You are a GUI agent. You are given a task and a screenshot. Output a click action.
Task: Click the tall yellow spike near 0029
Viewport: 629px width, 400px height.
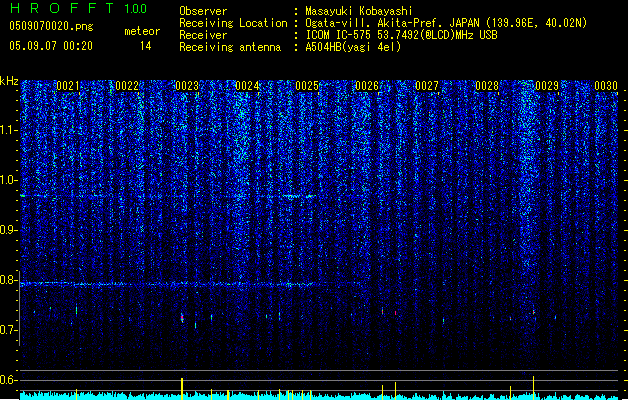click(534, 388)
